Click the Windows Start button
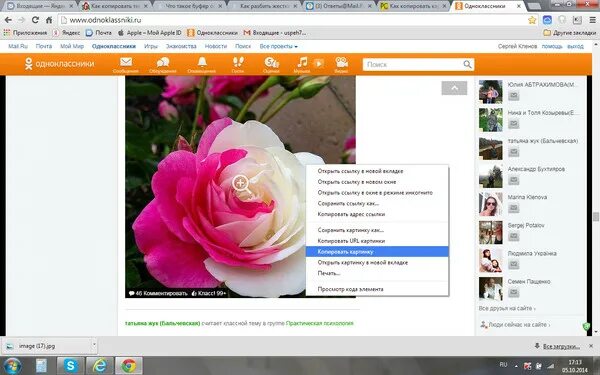600x375 pixels. [x=11, y=366]
